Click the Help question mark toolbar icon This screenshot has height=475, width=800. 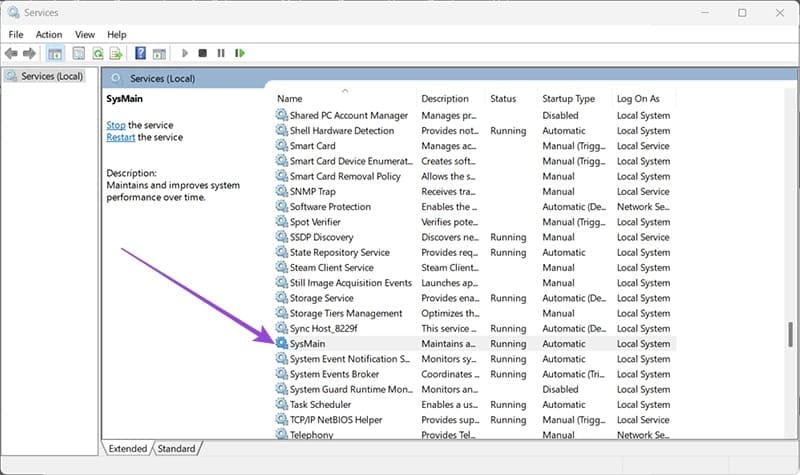[141, 53]
